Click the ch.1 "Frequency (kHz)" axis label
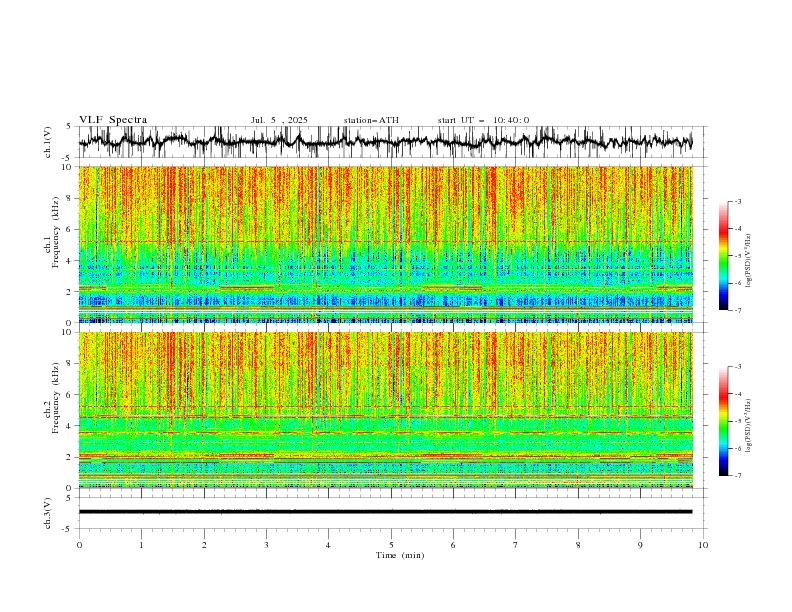This screenshot has width=792, height=612. point(56,230)
